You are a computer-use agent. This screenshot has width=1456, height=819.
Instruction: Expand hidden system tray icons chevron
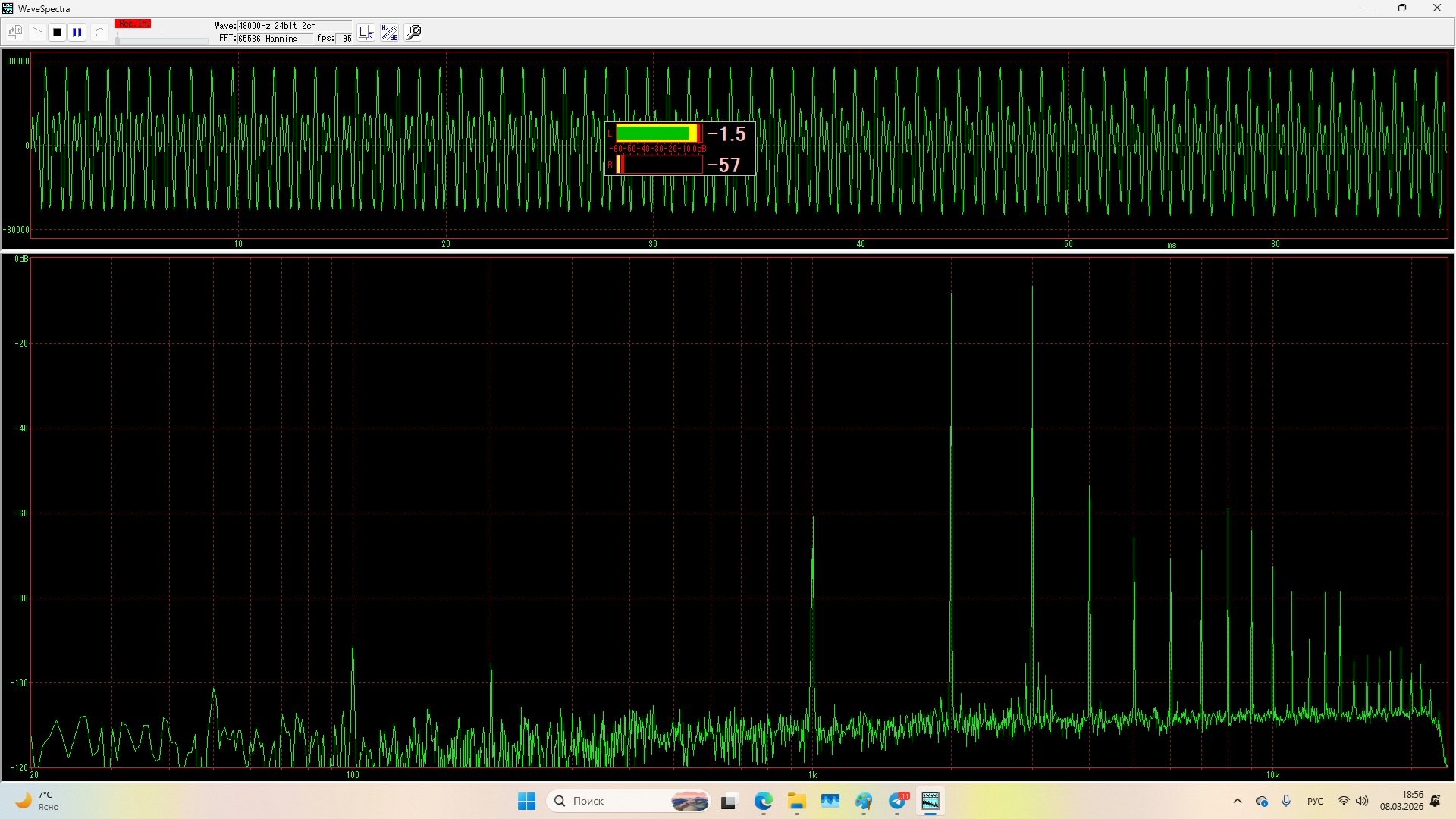(1238, 801)
